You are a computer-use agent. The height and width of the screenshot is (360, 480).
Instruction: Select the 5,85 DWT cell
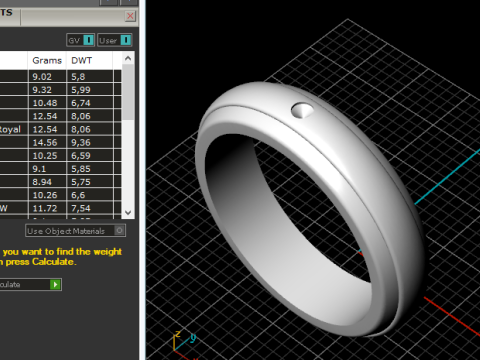[90, 169]
